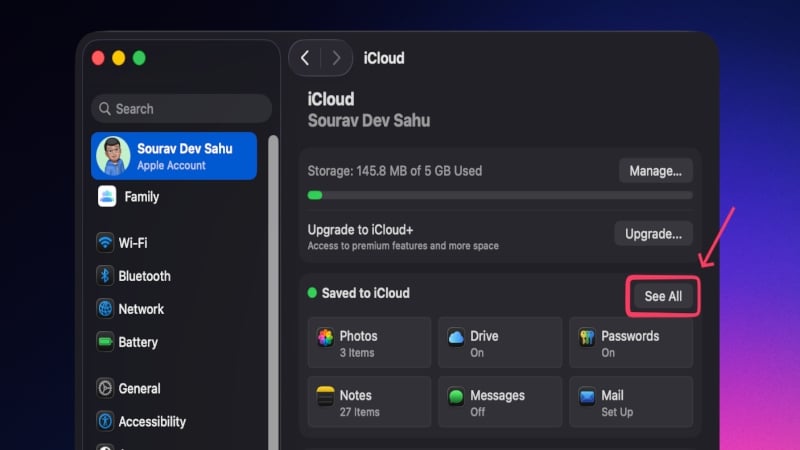Image resolution: width=800 pixels, height=450 pixels.
Task: Click the Battery icon in the sidebar
Action: pyautogui.click(x=105, y=342)
